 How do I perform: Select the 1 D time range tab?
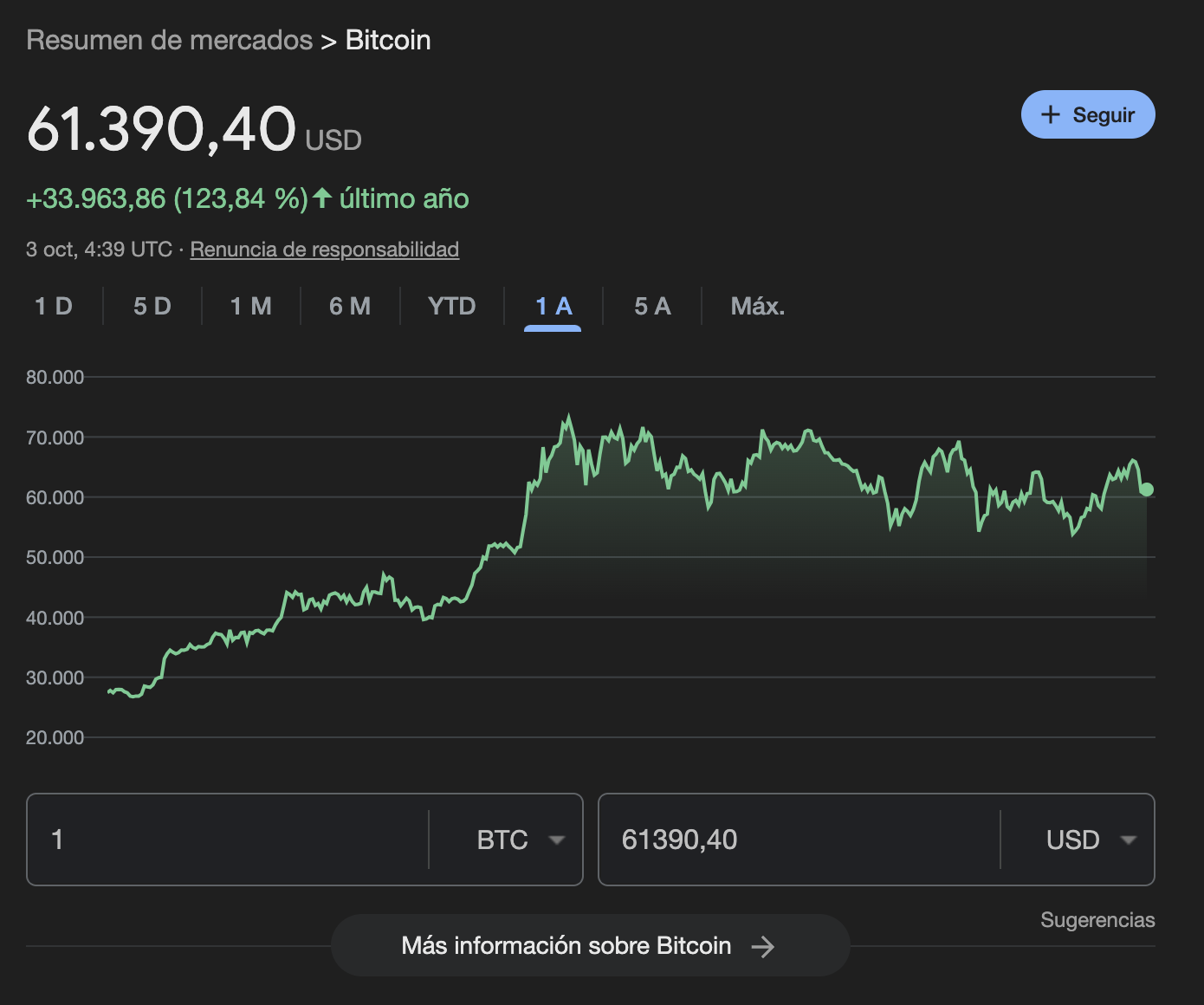pos(54,306)
